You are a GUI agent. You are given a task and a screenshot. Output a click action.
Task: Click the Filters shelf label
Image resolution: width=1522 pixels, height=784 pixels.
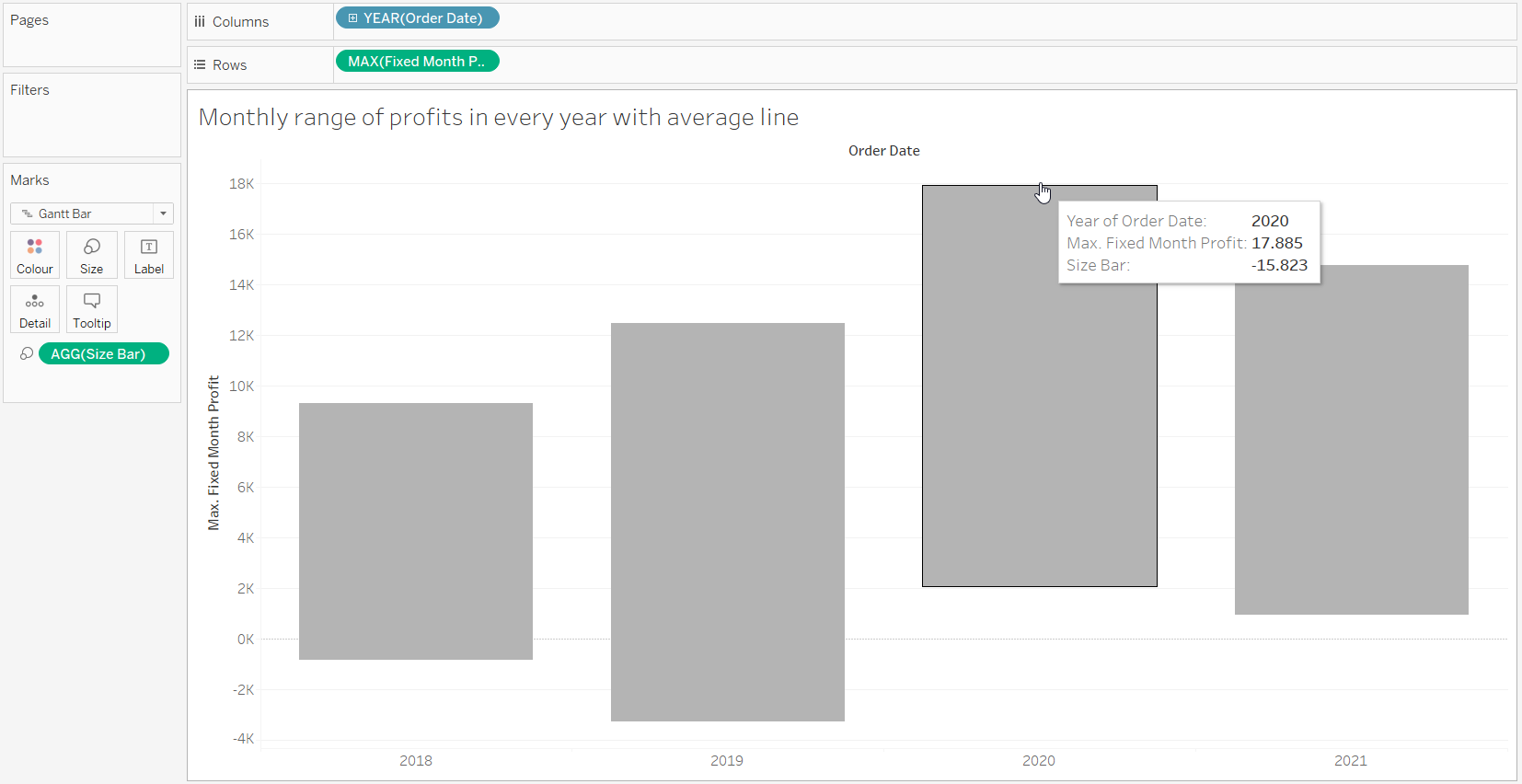click(x=29, y=89)
